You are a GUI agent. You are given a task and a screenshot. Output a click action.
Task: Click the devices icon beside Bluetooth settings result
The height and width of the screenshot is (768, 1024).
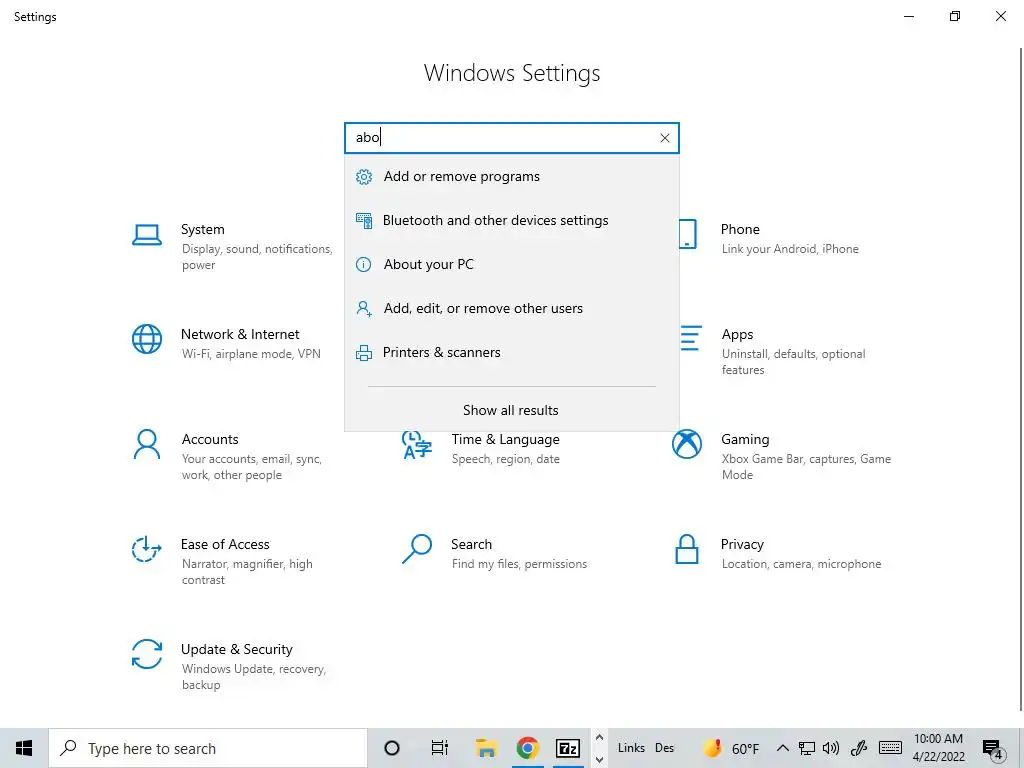pos(364,220)
